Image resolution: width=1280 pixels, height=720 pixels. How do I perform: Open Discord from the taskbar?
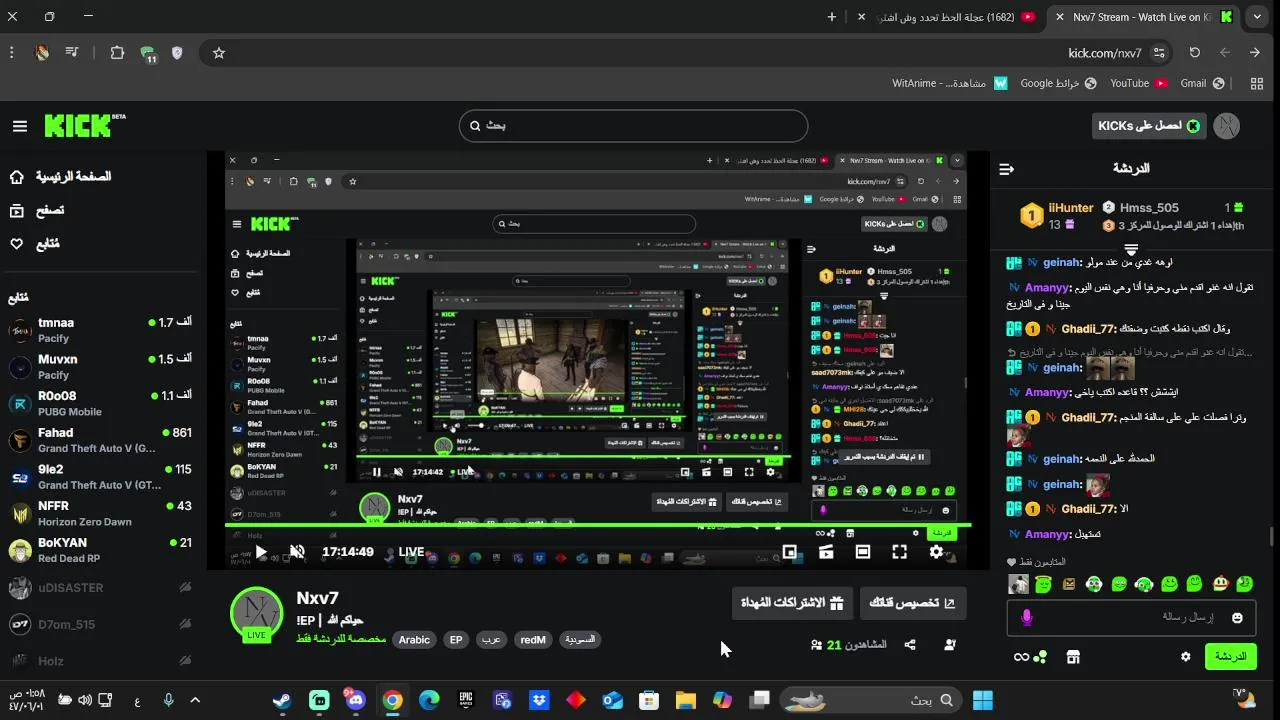pyautogui.click(x=355, y=699)
